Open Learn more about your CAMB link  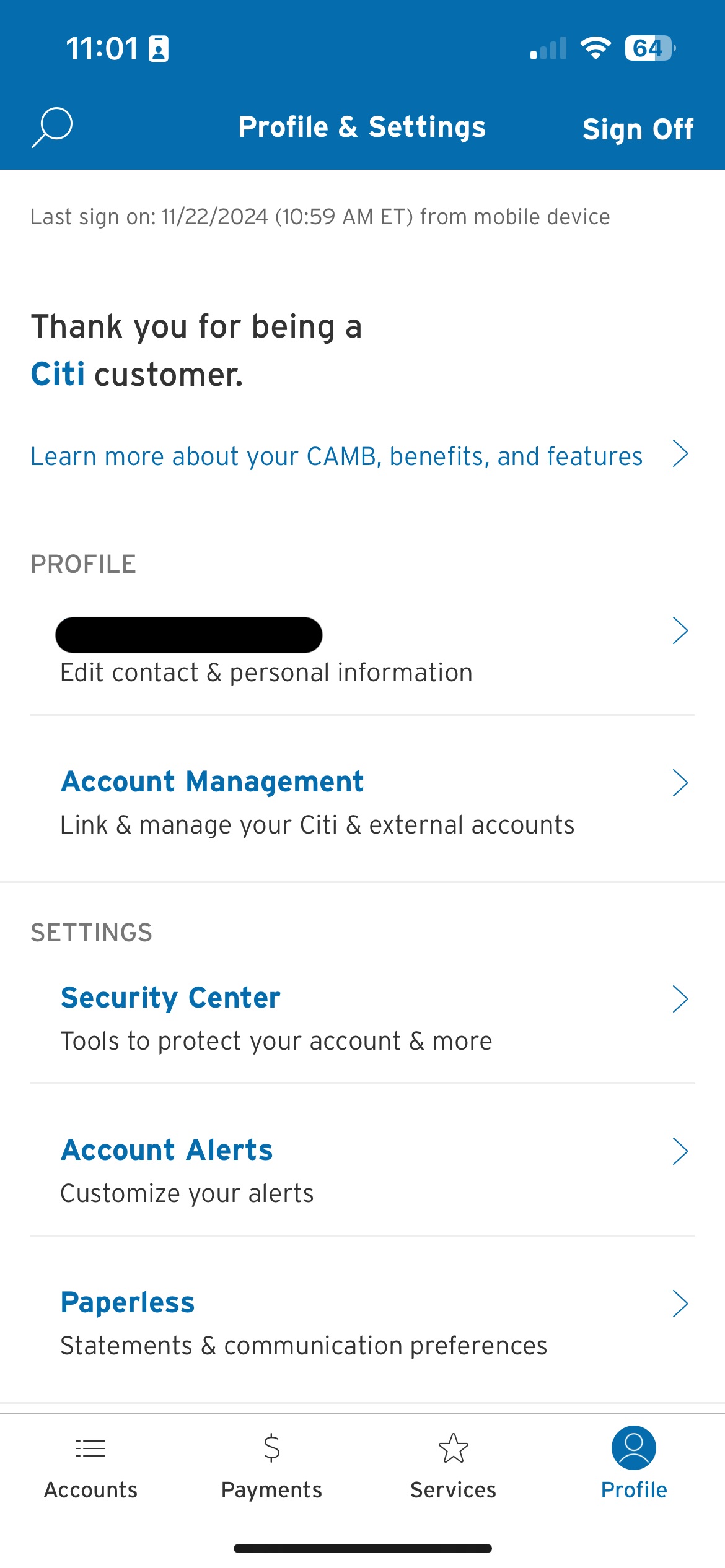336,456
